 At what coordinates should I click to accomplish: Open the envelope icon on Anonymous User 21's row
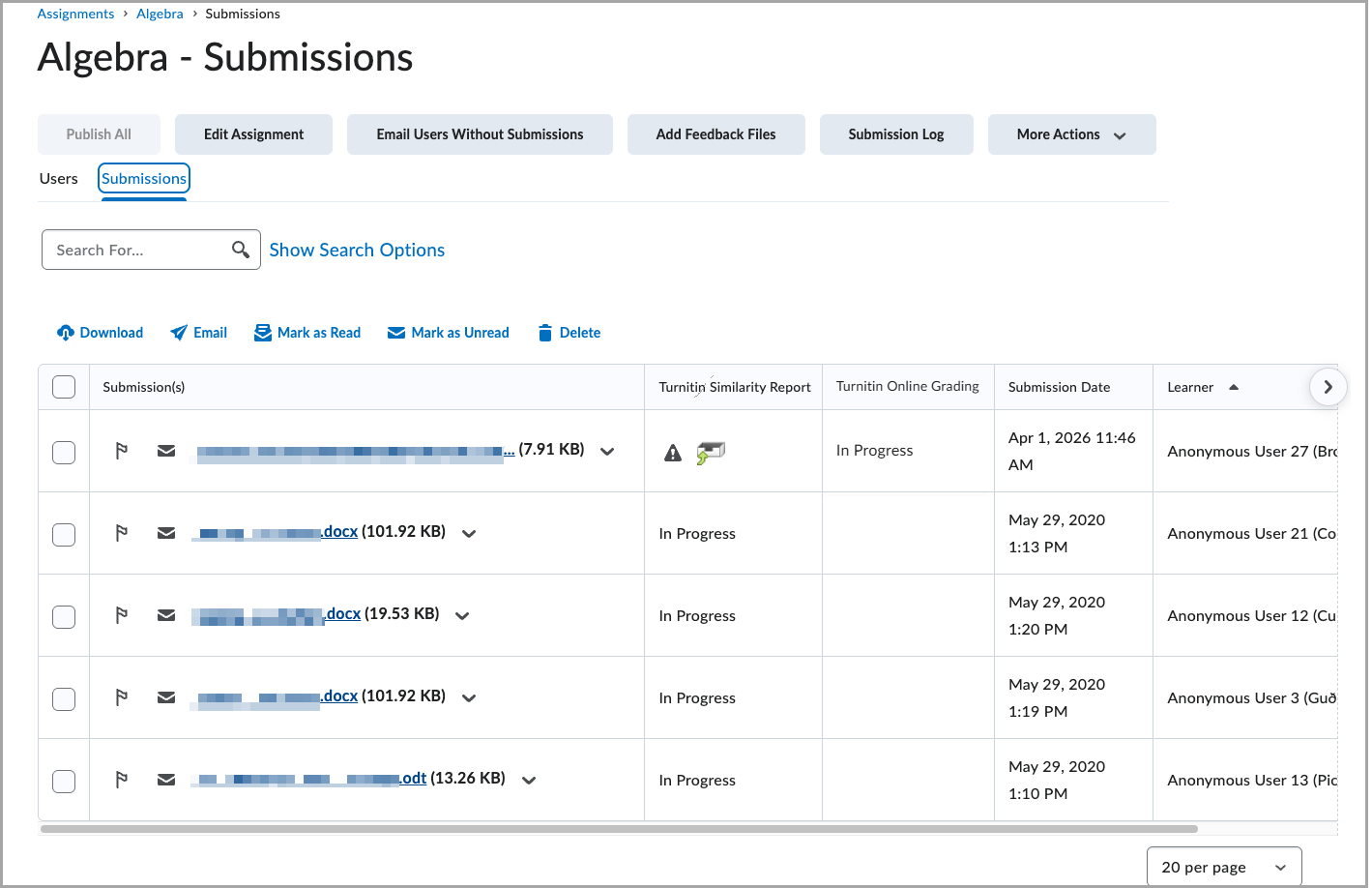tap(165, 532)
